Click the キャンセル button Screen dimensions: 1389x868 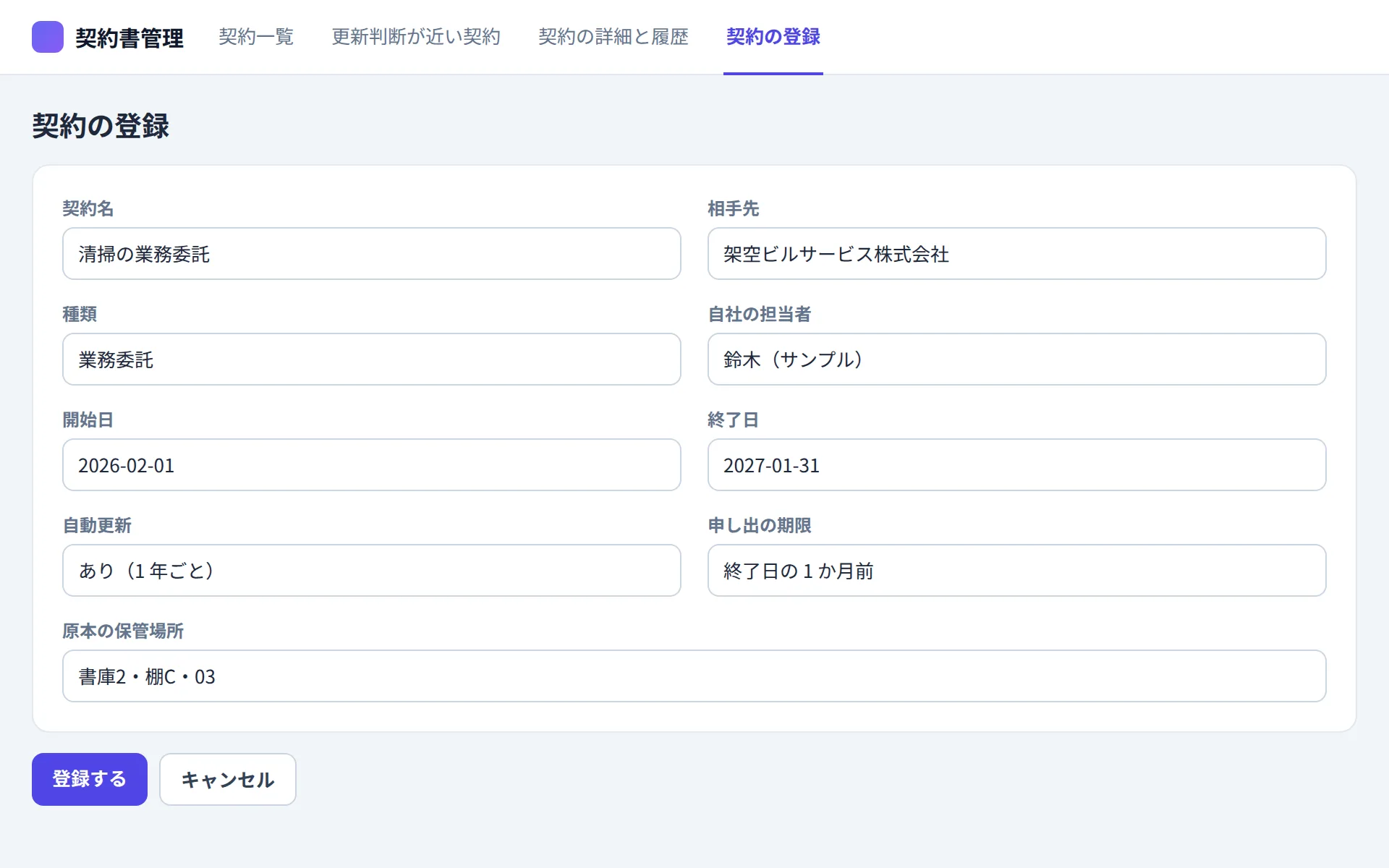pyautogui.click(x=228, y=779)
